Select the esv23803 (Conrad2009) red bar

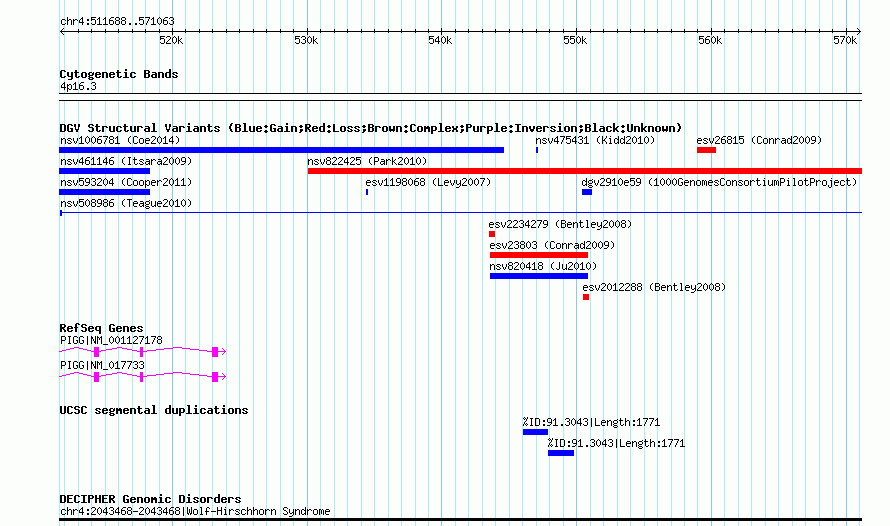[539, 255]
